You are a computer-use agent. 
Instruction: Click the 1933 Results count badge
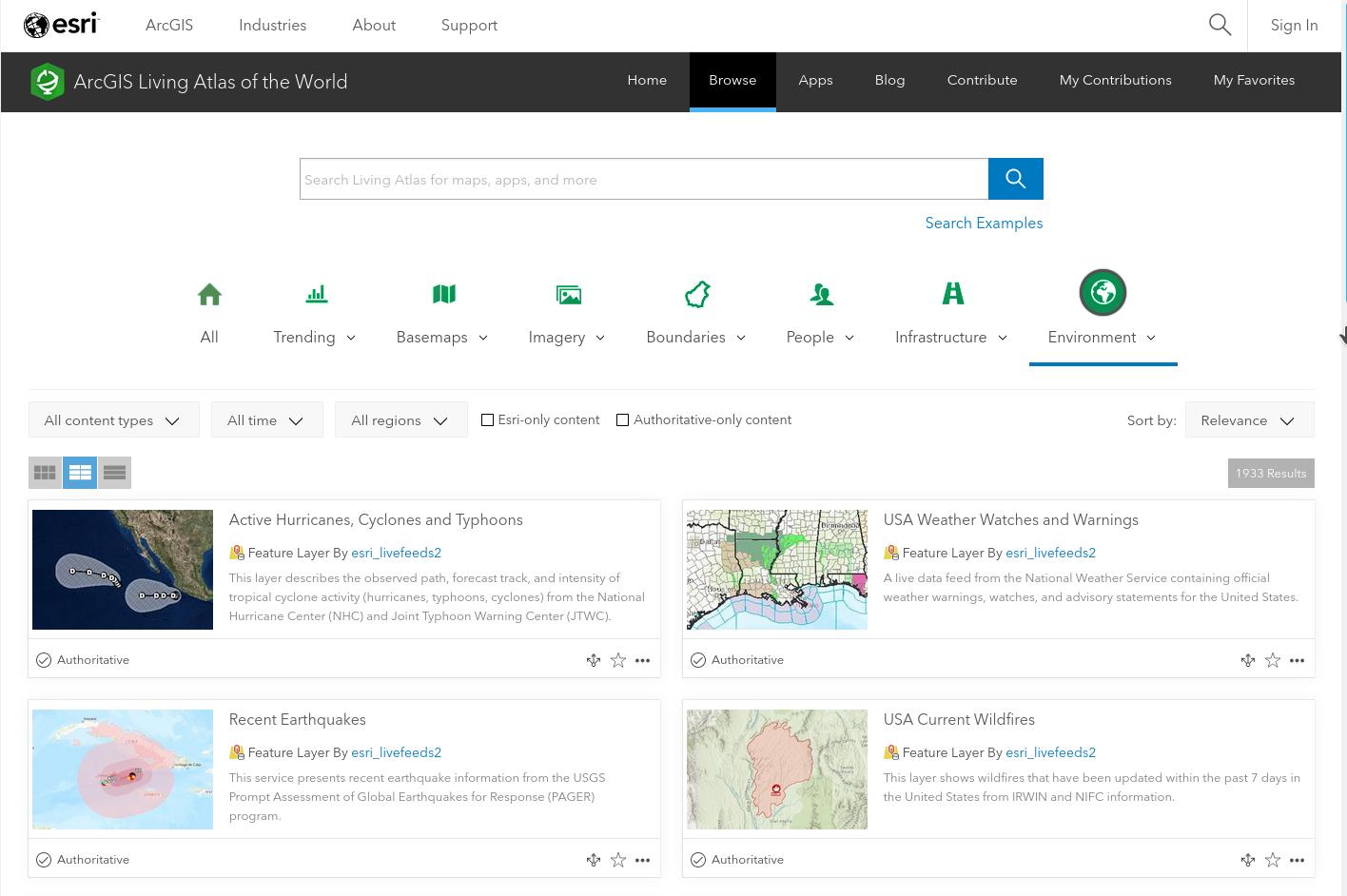tap(1271, 473)
